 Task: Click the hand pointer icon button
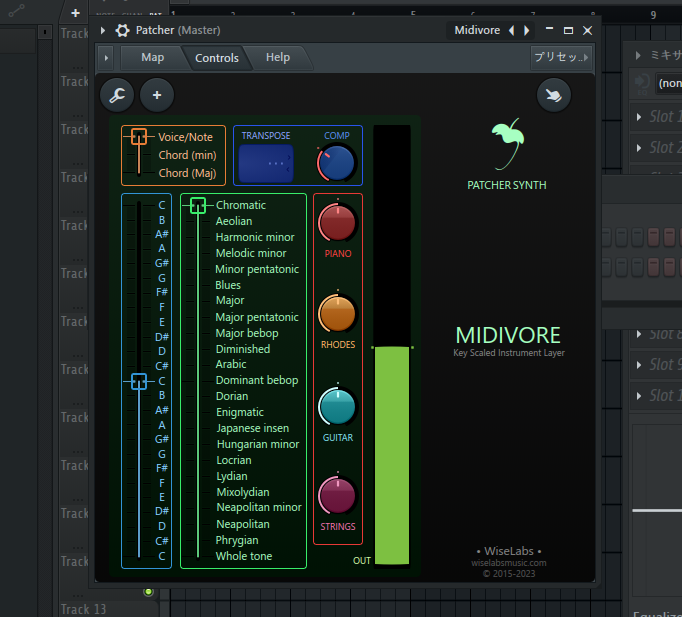click(x=554, y=95)
